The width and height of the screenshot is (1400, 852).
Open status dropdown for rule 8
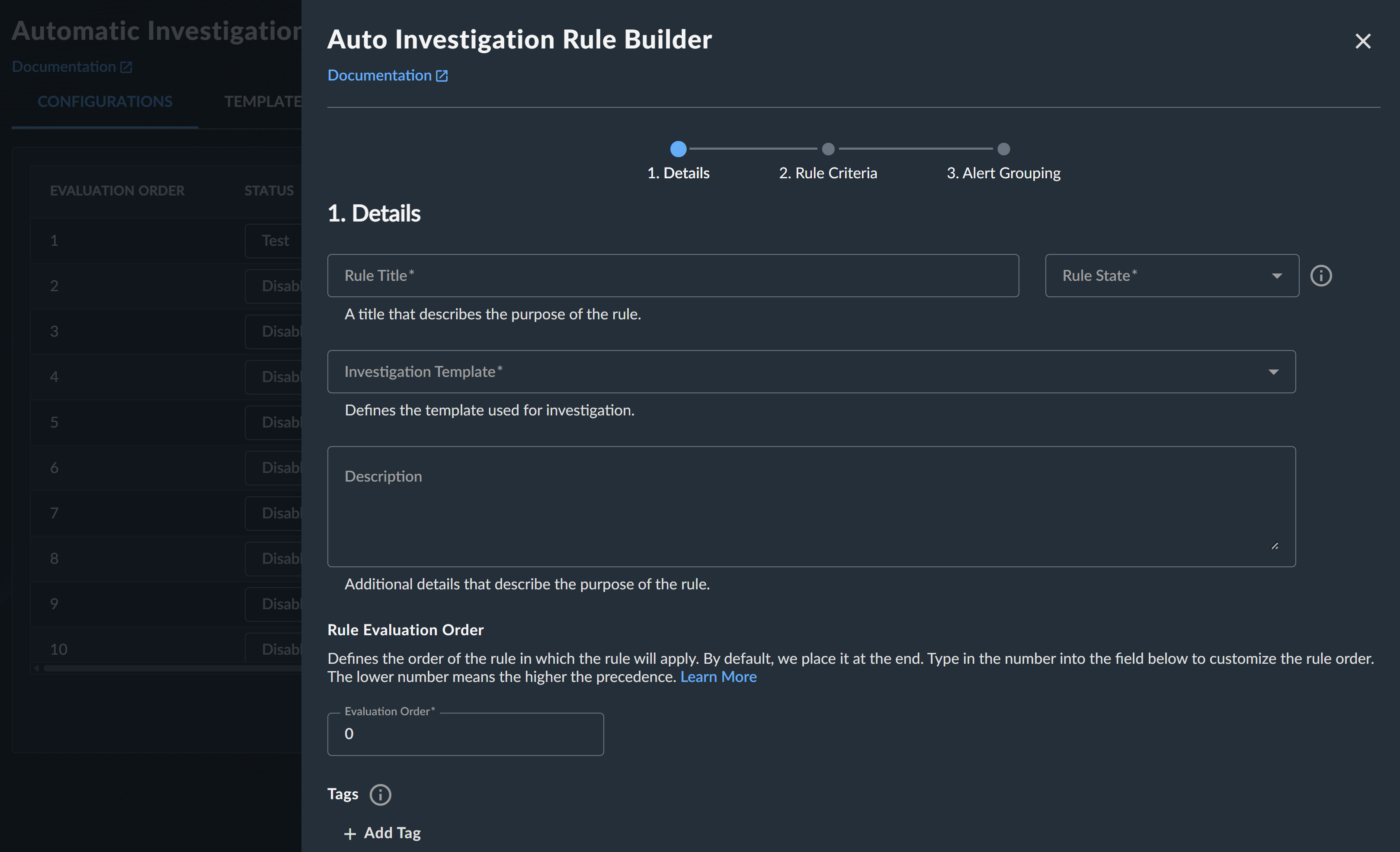[273, 559]
